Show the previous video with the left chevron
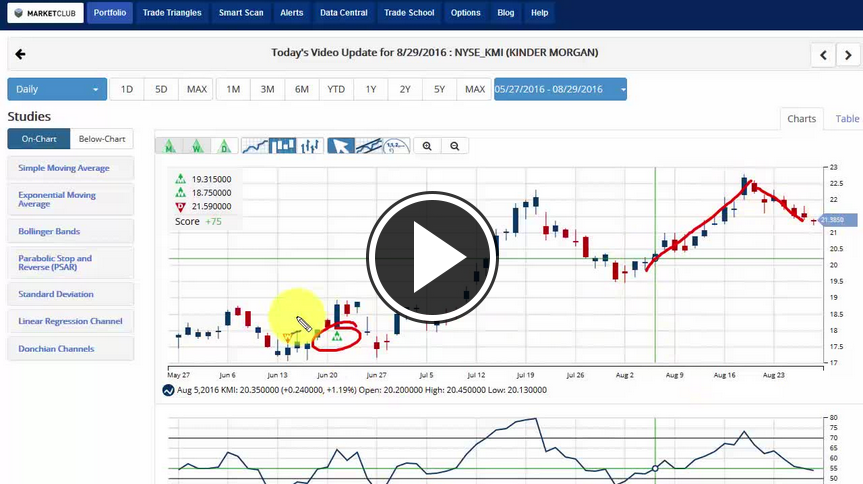The height and width of the screenshot is (484, 863). pyautogui.click(x=823, y=55)
